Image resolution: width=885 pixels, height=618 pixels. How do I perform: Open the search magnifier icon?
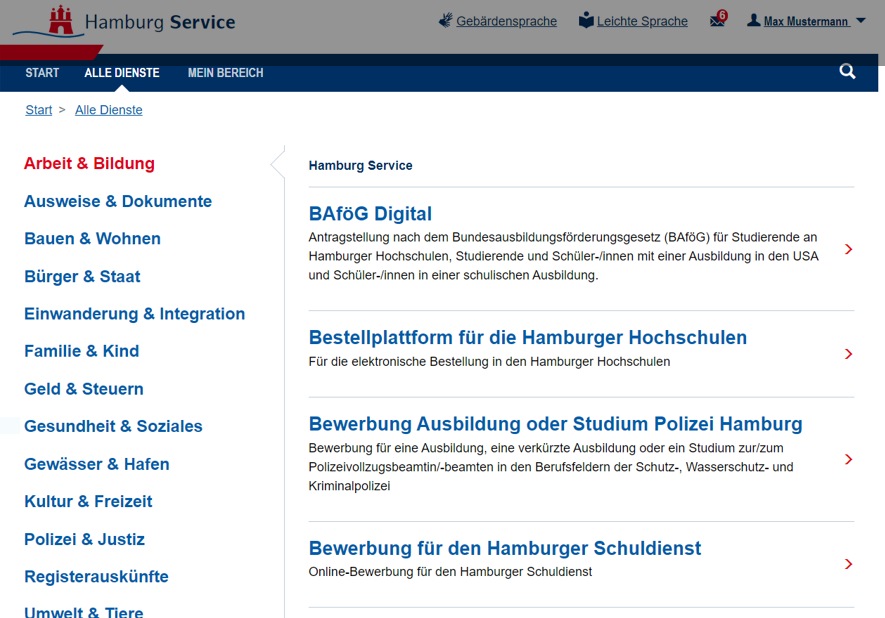[x=847, y=72]
